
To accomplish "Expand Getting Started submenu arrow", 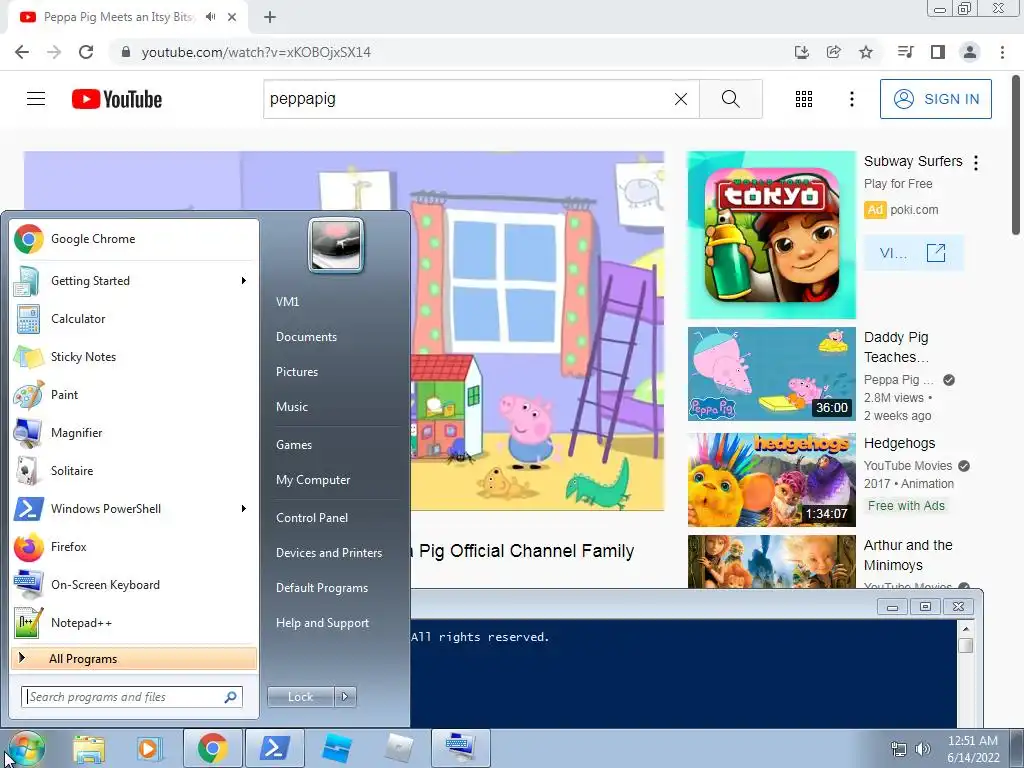I will click(x=244, y=281).
